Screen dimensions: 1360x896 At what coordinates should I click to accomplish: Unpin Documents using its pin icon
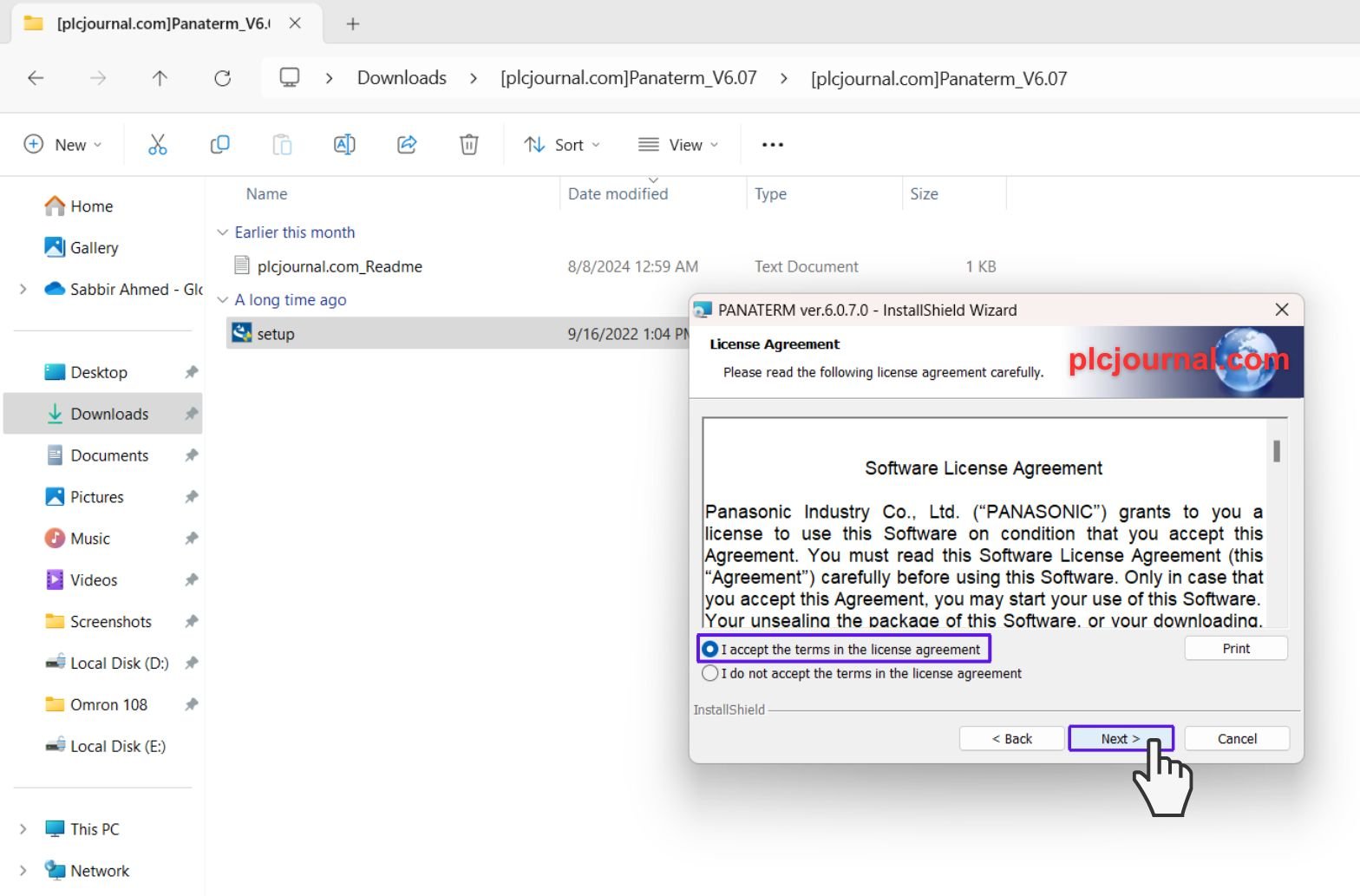(191, 455)
